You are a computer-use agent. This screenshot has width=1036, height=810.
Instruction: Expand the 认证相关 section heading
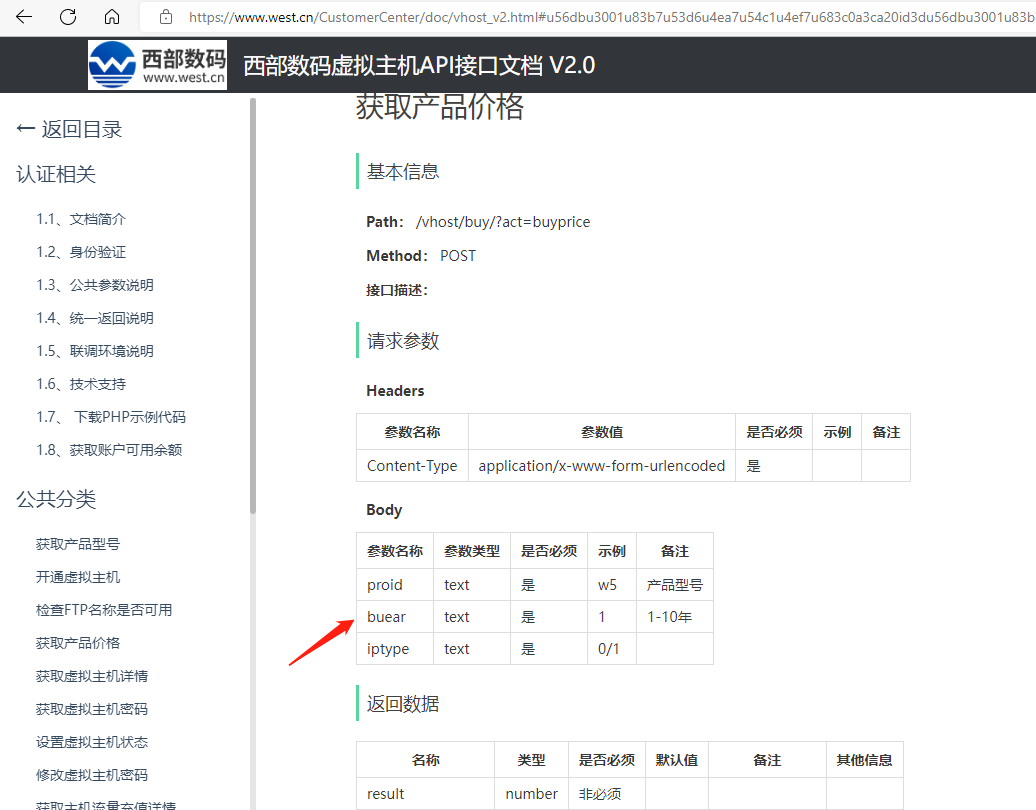[x=56, y=174]
